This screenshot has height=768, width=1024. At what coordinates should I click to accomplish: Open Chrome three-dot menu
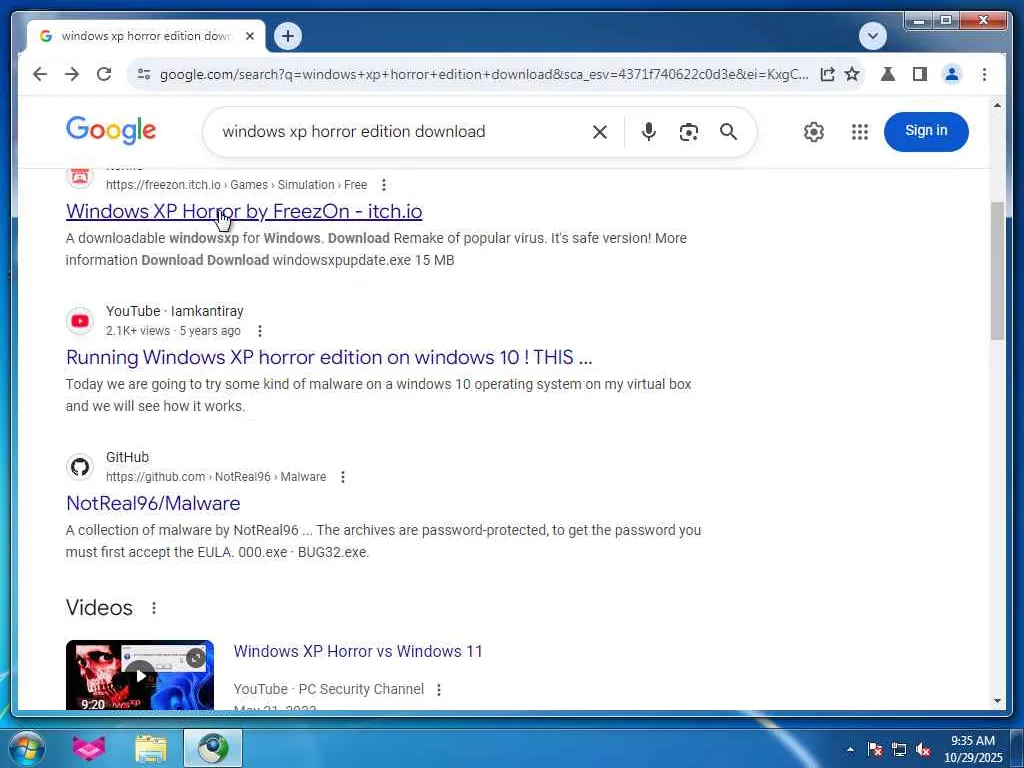[984, 74]
